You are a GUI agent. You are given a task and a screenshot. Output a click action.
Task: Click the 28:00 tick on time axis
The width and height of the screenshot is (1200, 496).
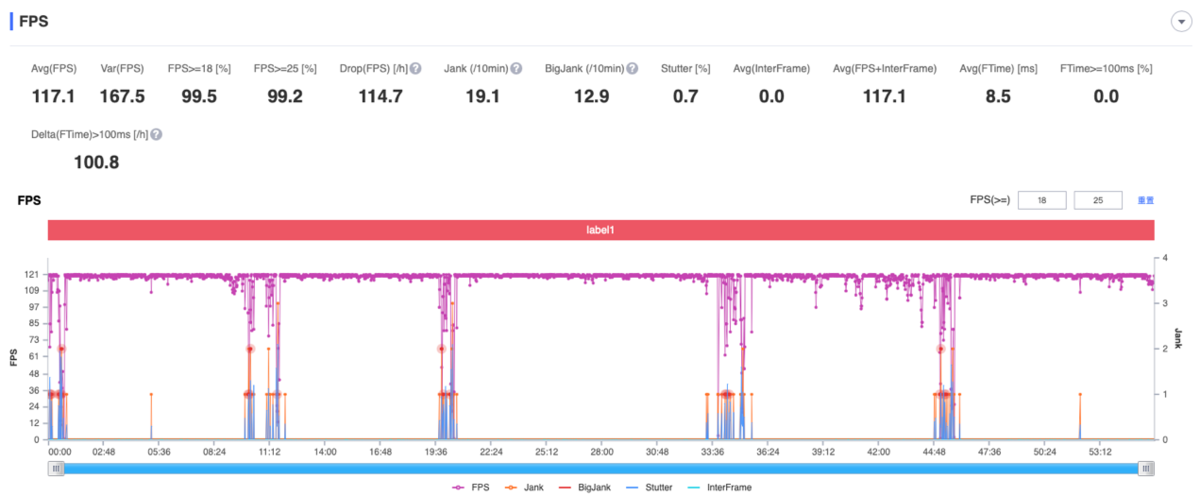tap(601, 452)
